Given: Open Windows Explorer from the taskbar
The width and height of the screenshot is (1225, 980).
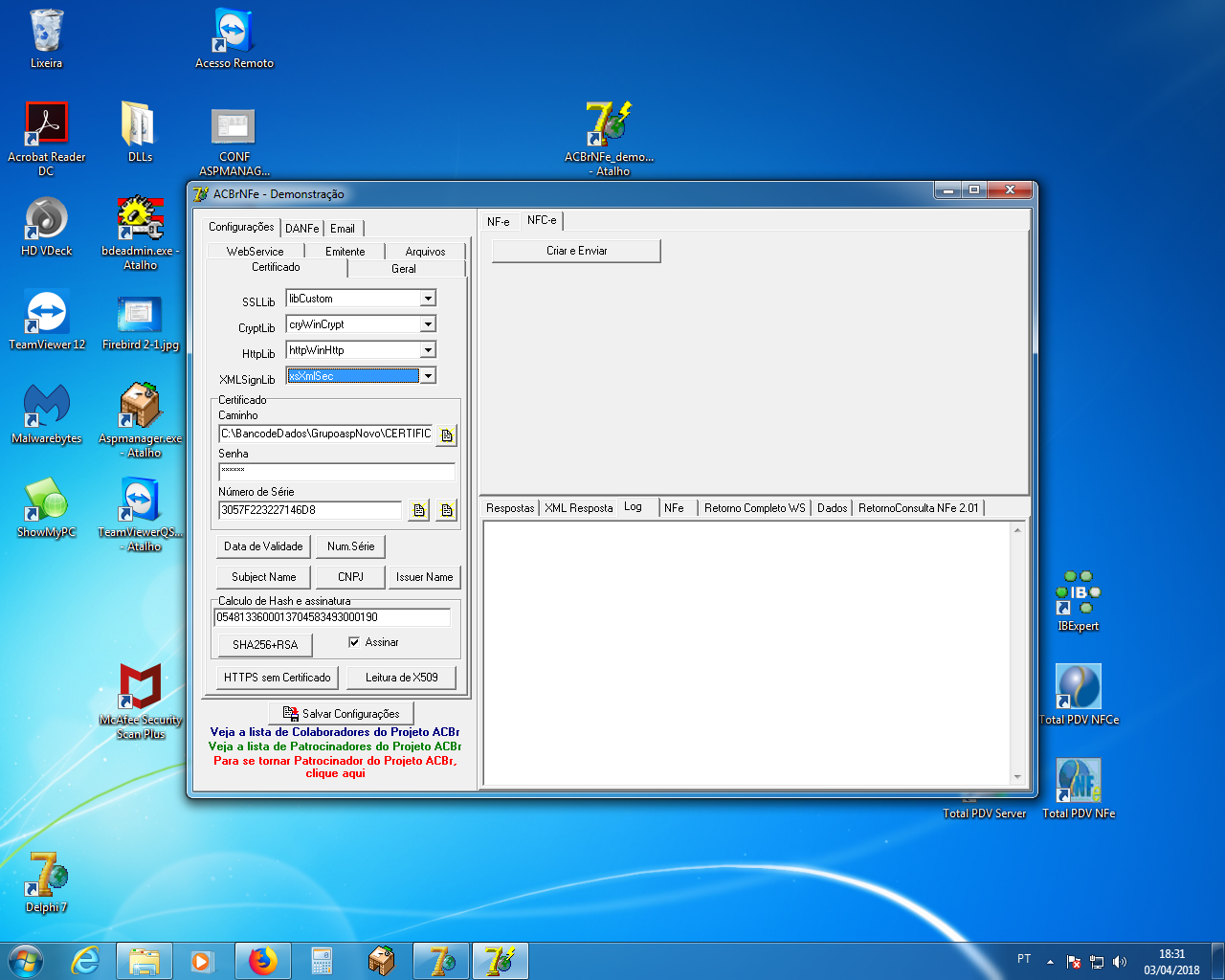Looking at the screenshot, I should click(x=145, y=961).
